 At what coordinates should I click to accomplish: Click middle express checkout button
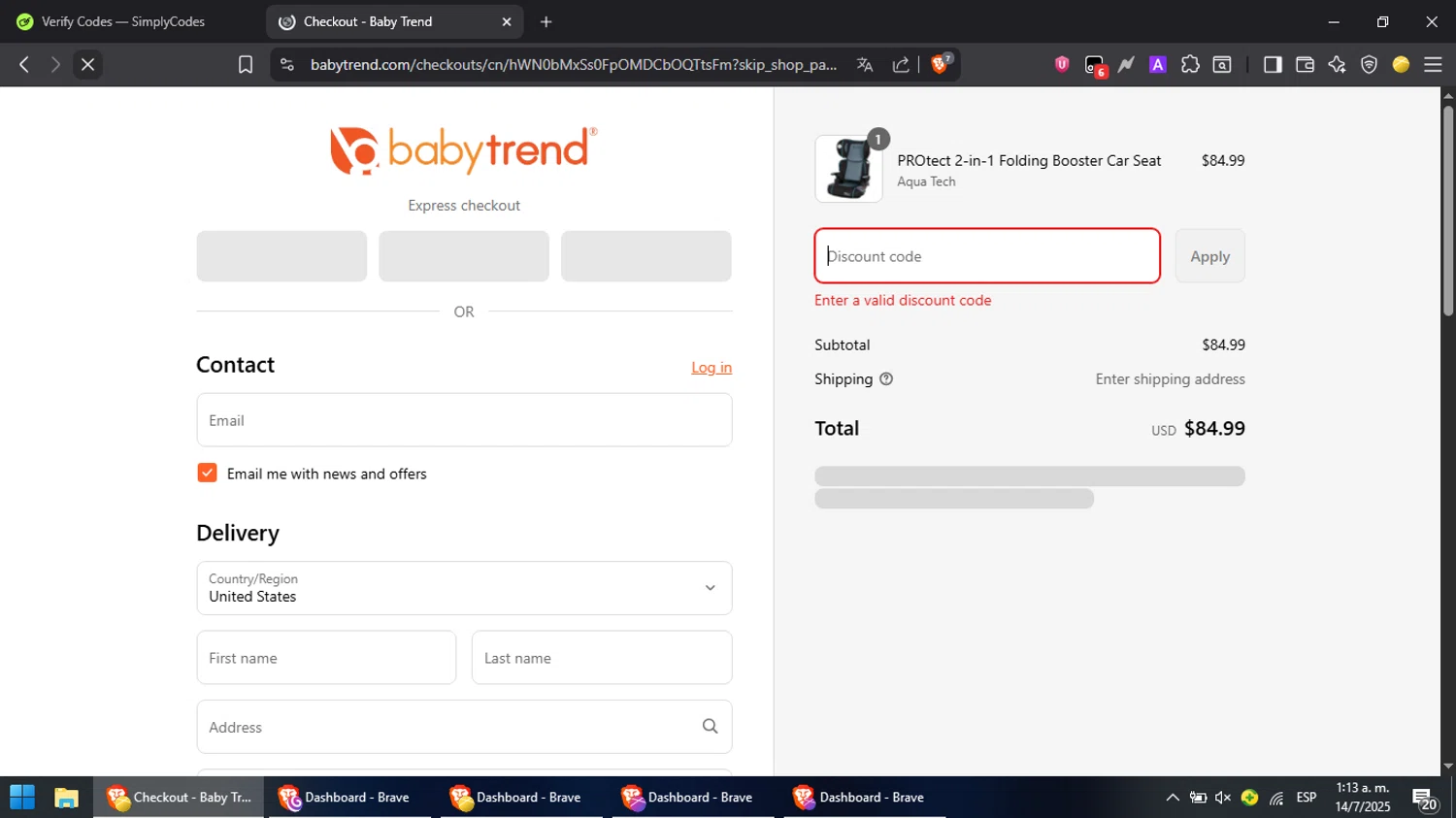[464, 256]
